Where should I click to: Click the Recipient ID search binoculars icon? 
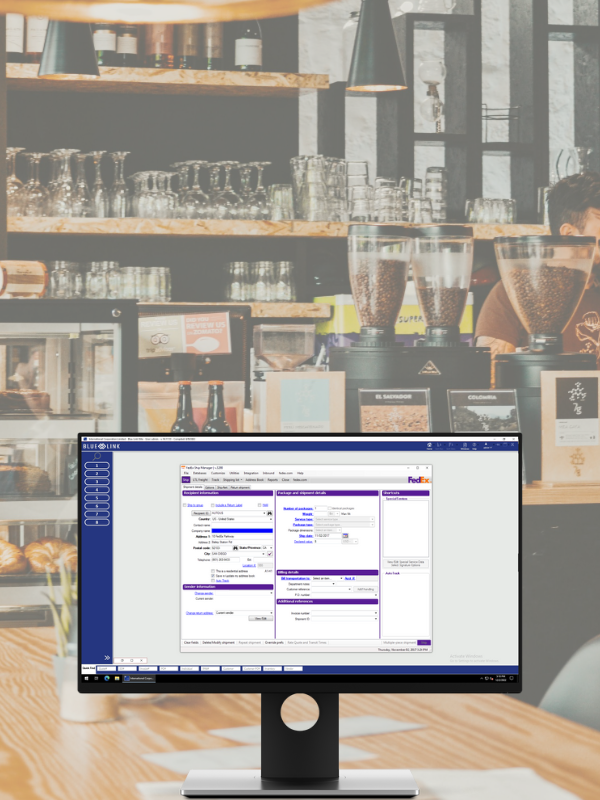(270, 512)
